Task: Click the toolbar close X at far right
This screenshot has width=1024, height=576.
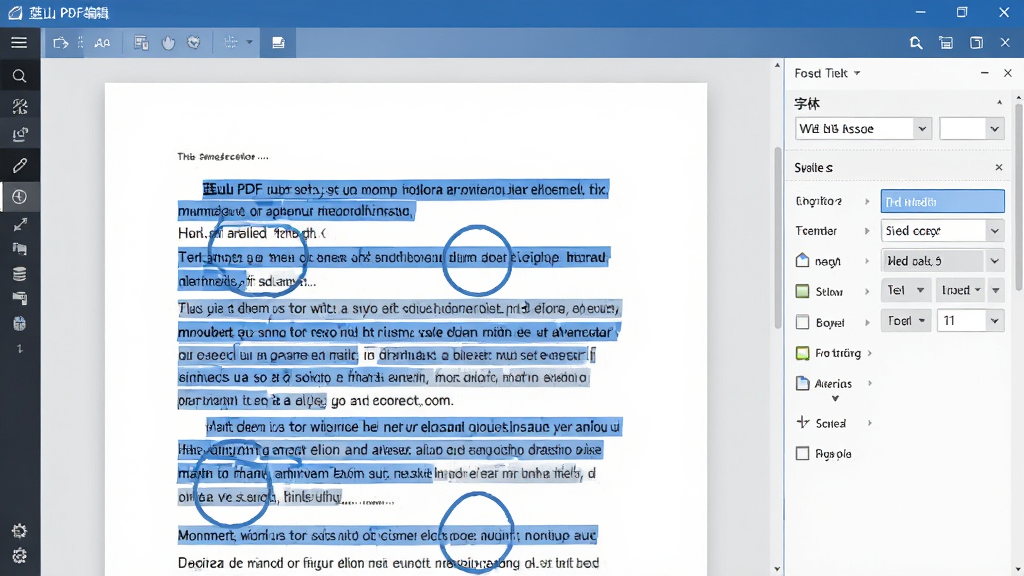Action: coord(1005,43)
